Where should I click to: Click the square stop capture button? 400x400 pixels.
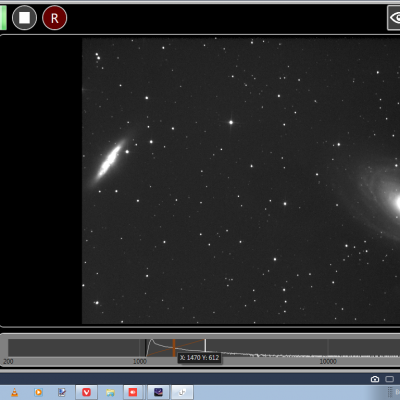(24, 18)
